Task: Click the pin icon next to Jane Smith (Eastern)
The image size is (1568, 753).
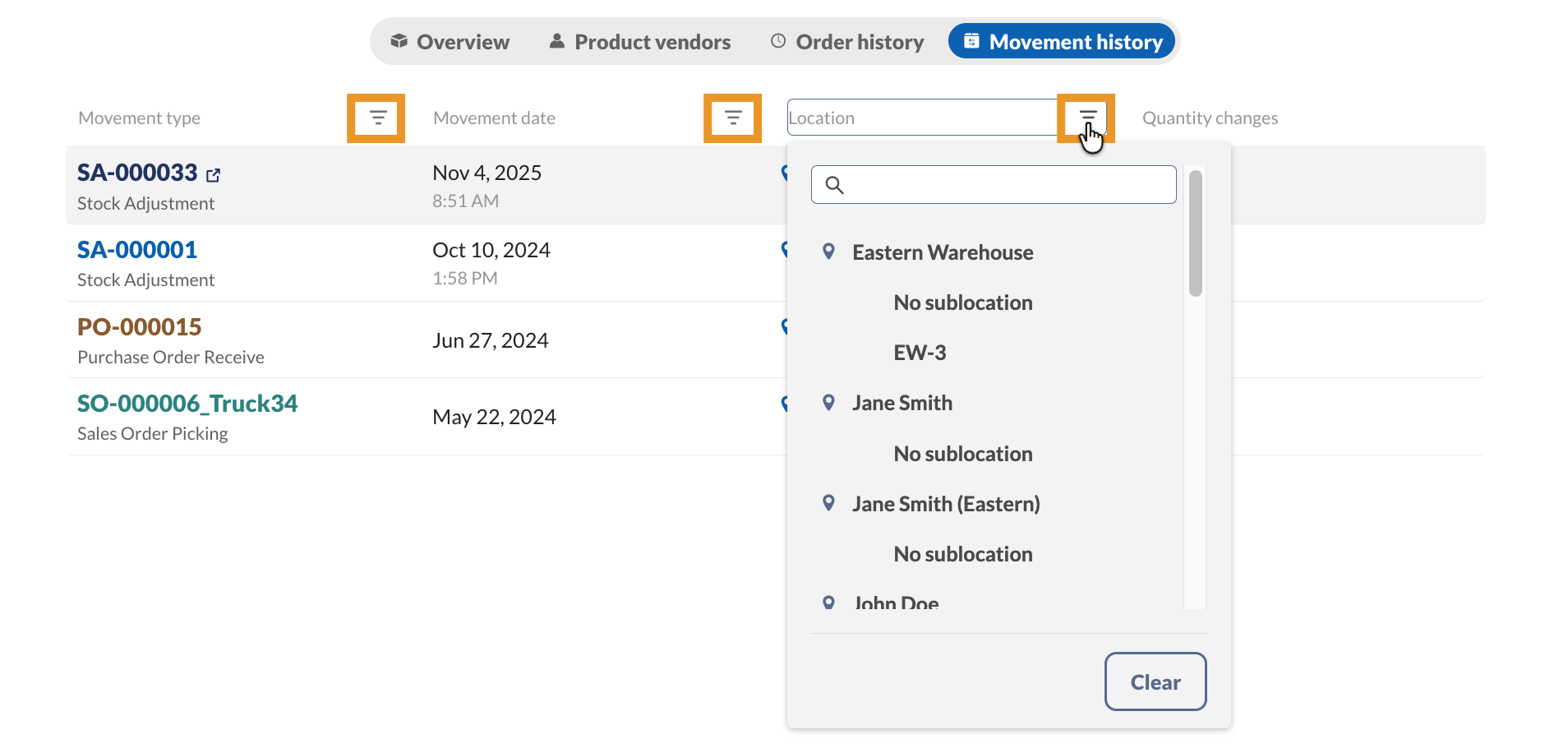Action: tap(828, 503)
